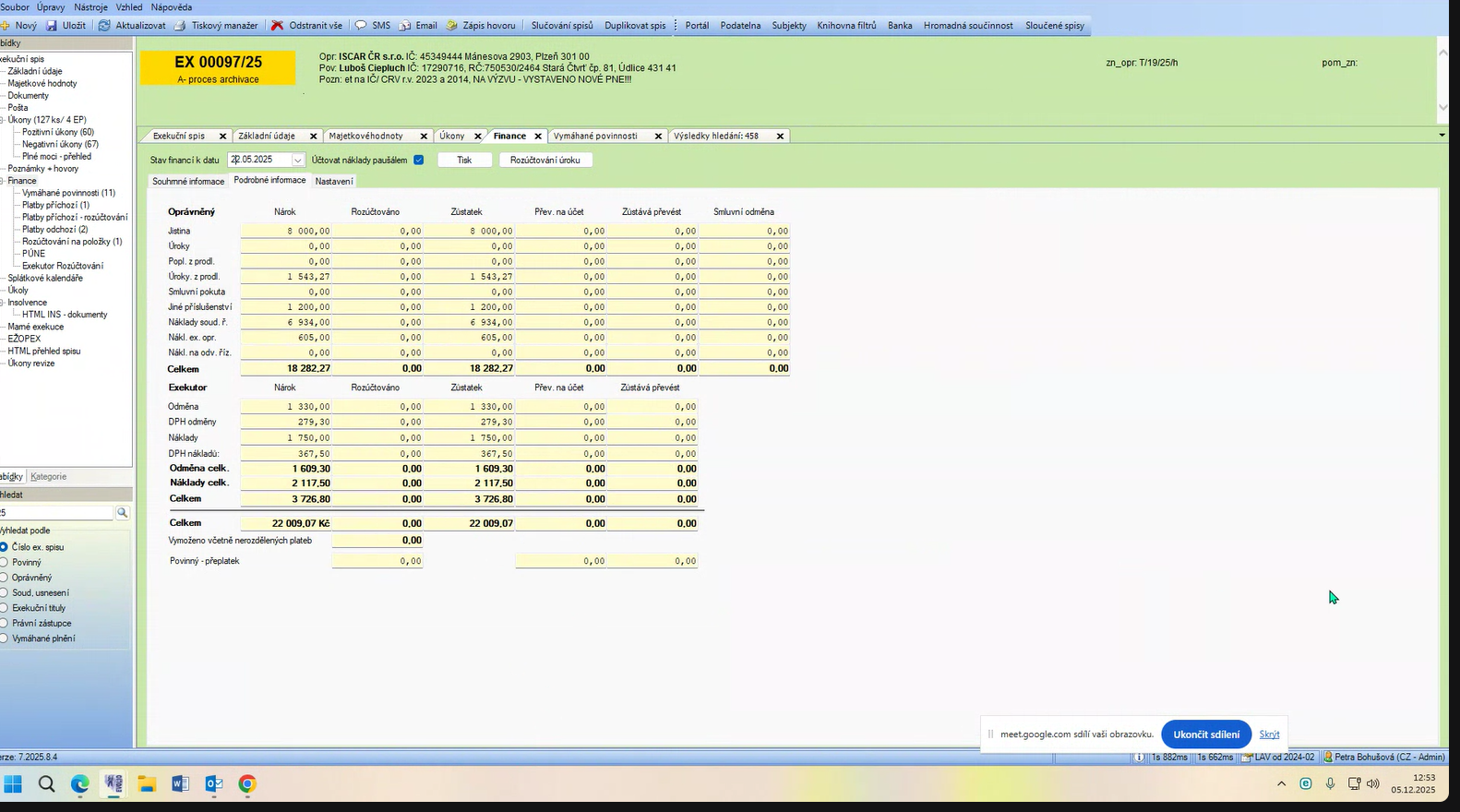Select the Povinný search radio button
The height and width of the screenshot is (812, 1460).
tap(4, 562)
